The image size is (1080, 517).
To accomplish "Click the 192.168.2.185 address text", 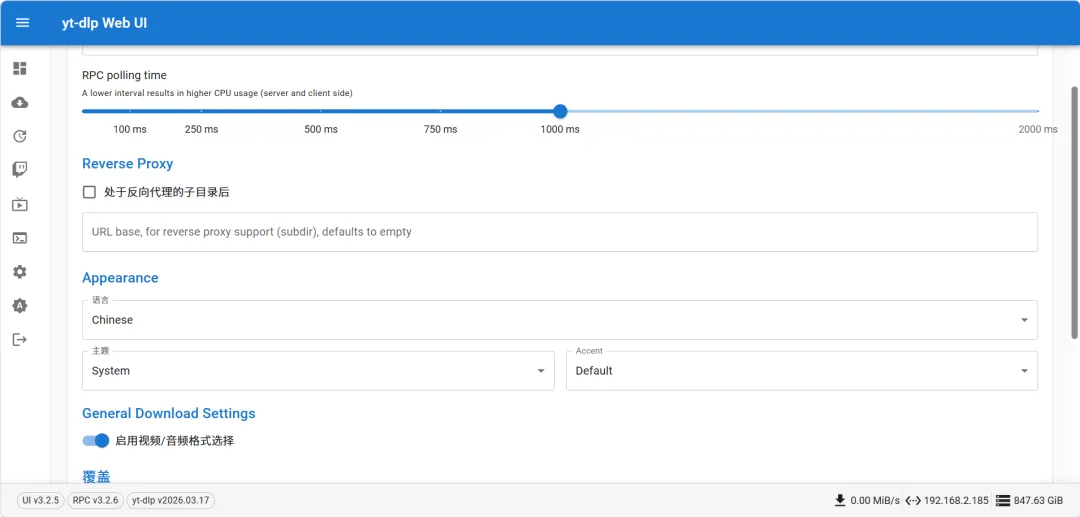I will pyautogui.click(x=956, y=500).
